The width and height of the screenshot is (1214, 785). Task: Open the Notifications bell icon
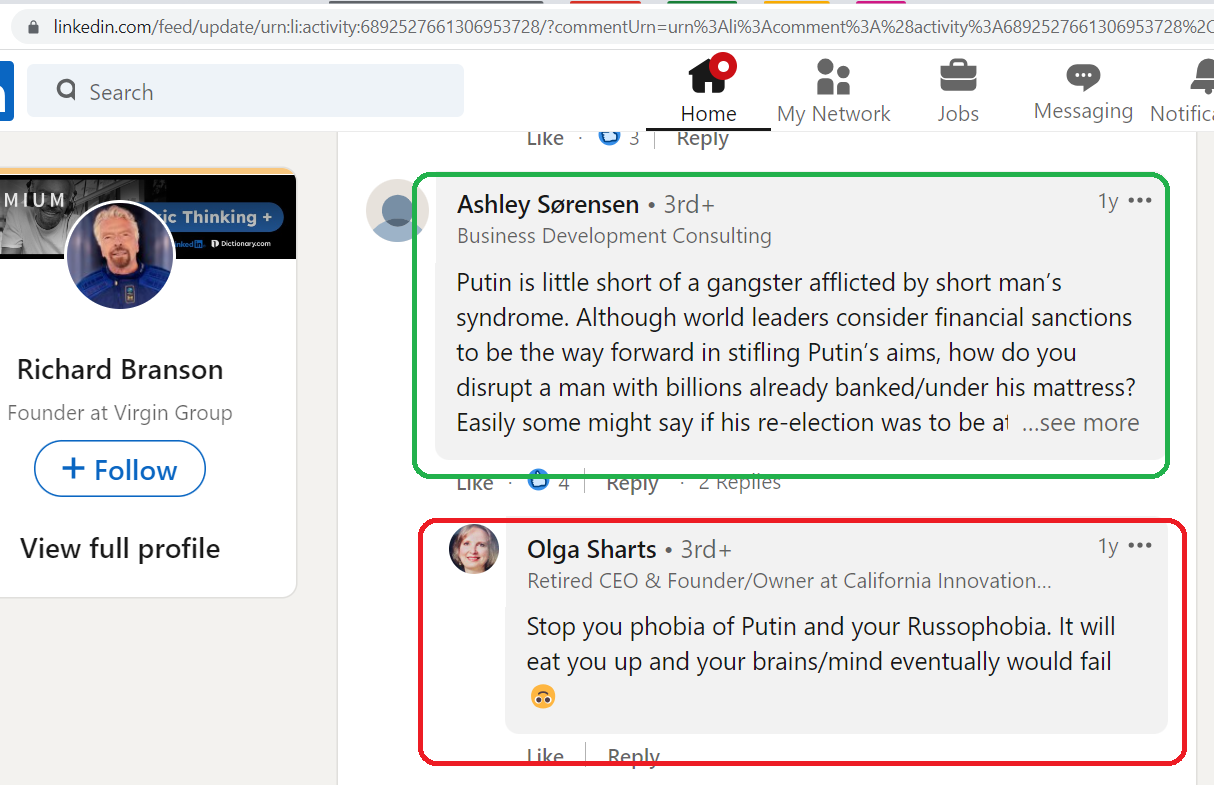click(x=1203, y=77)
